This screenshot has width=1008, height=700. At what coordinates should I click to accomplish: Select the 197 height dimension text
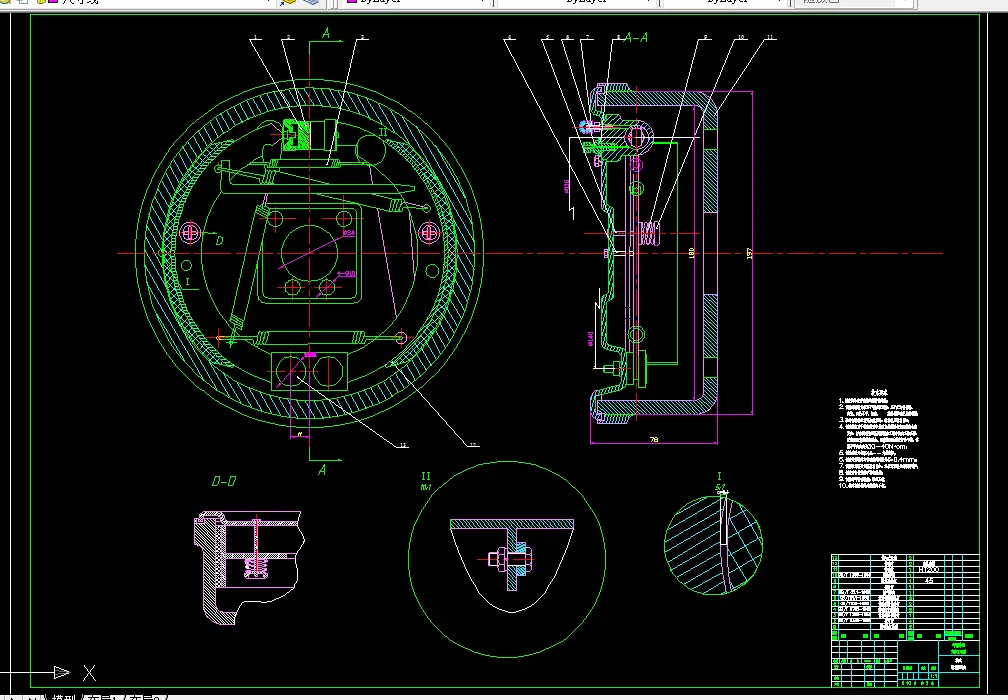click(x=750, y=254)
